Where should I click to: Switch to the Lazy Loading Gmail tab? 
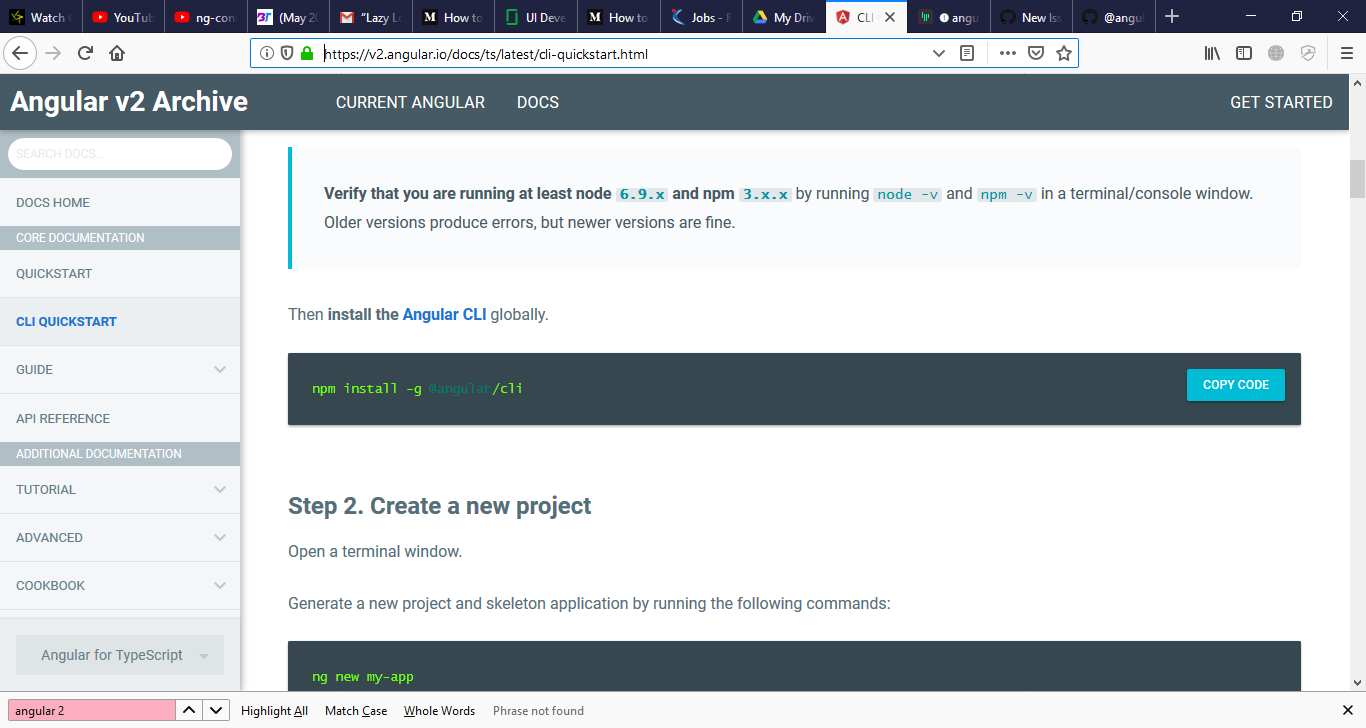pos(371,17)
